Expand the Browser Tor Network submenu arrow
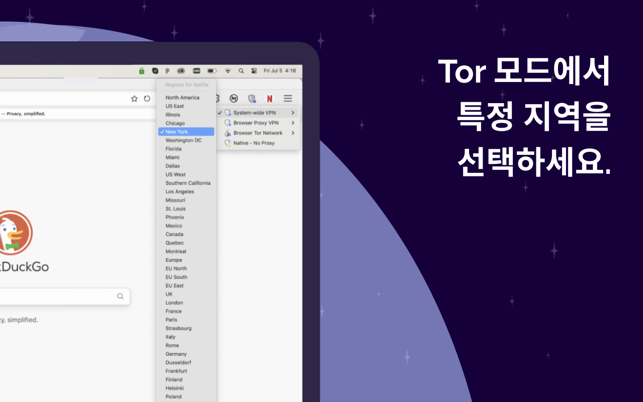Screen dimensions: 643x402 point(293,133)
